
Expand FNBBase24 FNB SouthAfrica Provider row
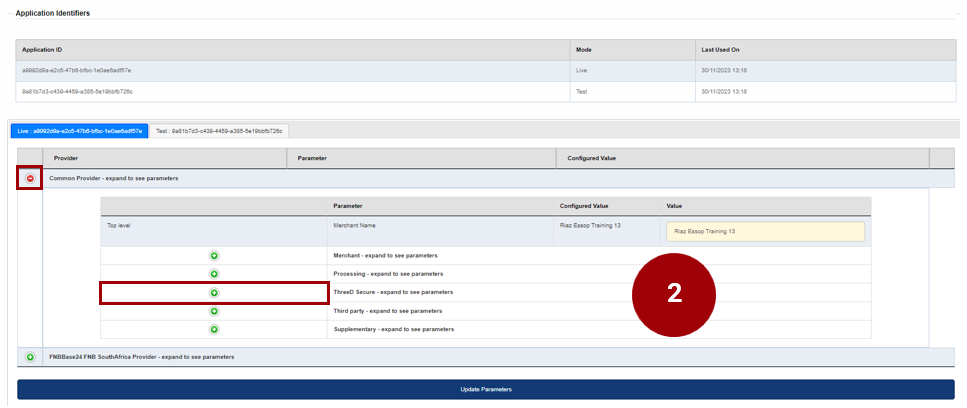30,357
